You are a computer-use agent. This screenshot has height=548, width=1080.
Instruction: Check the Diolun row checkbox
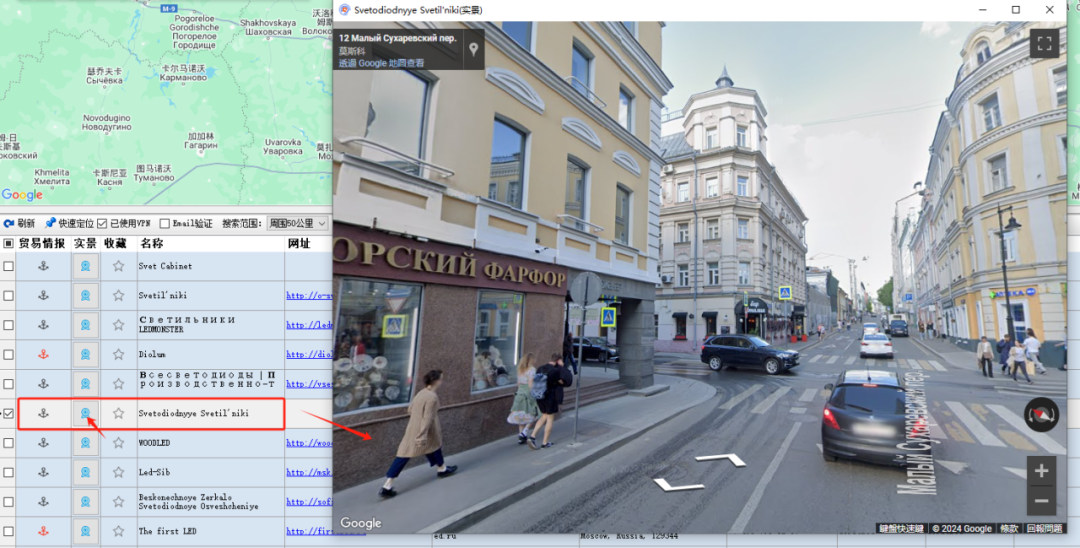[x=8, y=355]
